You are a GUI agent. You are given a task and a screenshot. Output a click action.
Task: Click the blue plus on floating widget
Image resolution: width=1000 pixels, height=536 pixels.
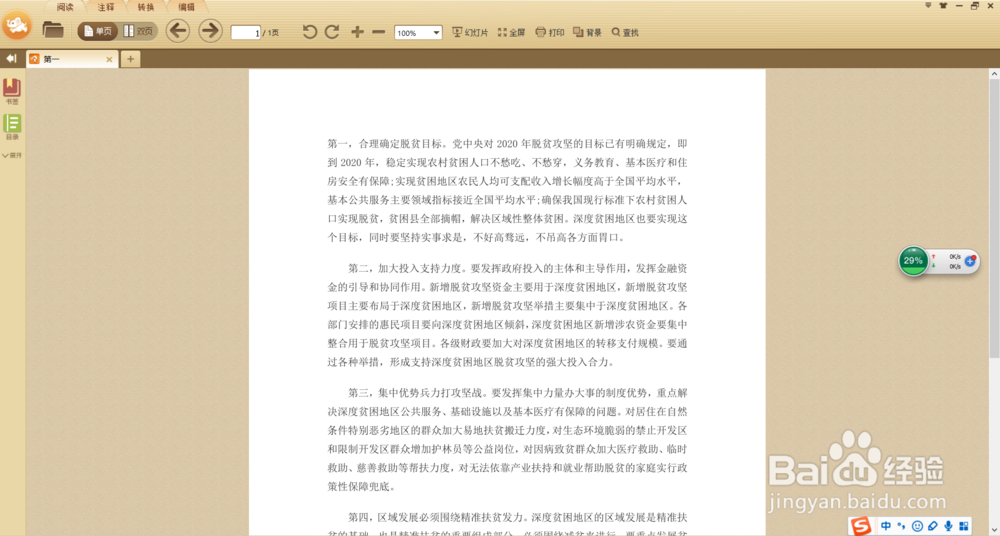click(x=970, y=261)
